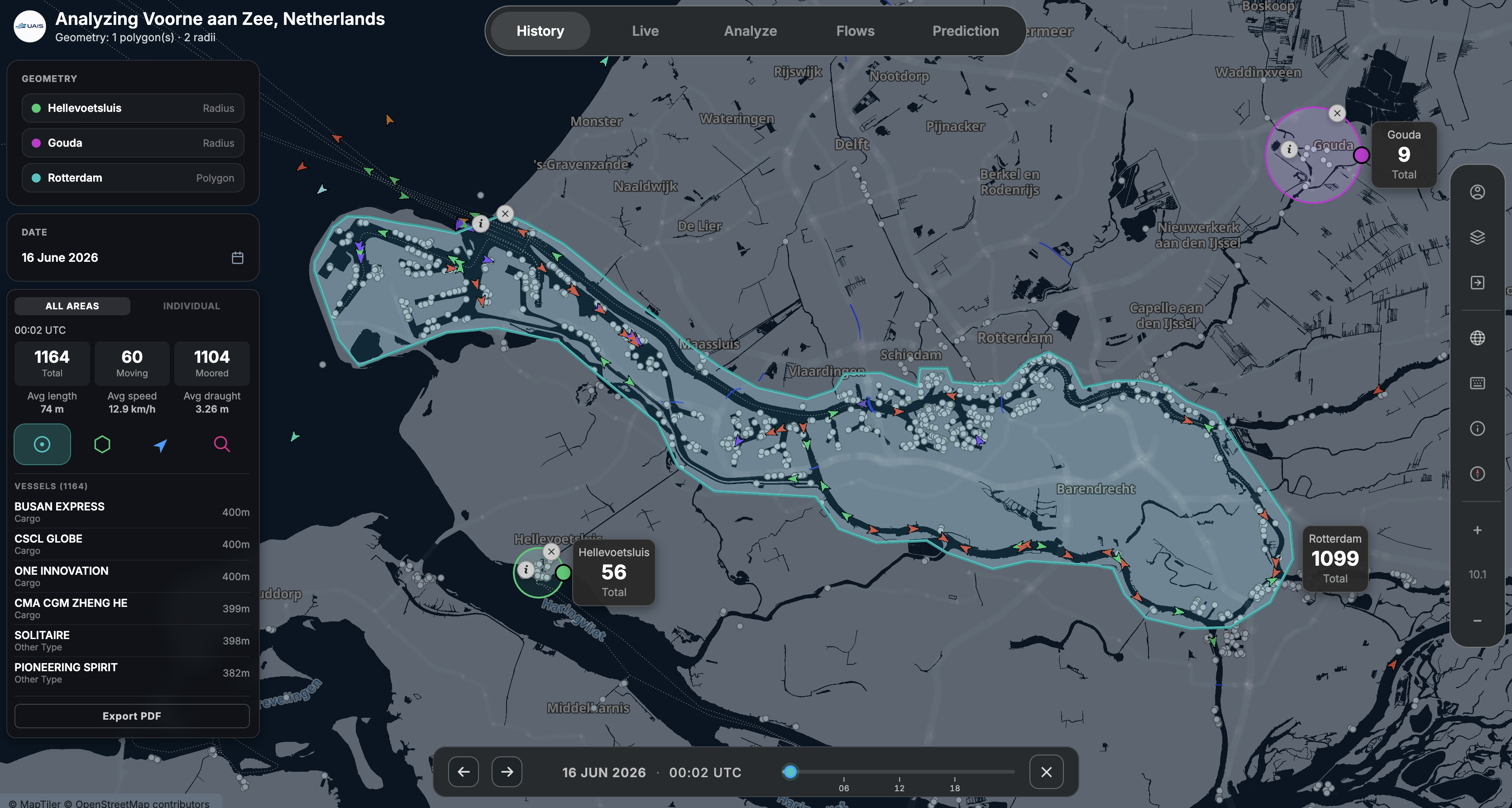Switch to the Live tab
Image resolution: width=1512 pixels, height=808 pixels.
tap(645, 31)
